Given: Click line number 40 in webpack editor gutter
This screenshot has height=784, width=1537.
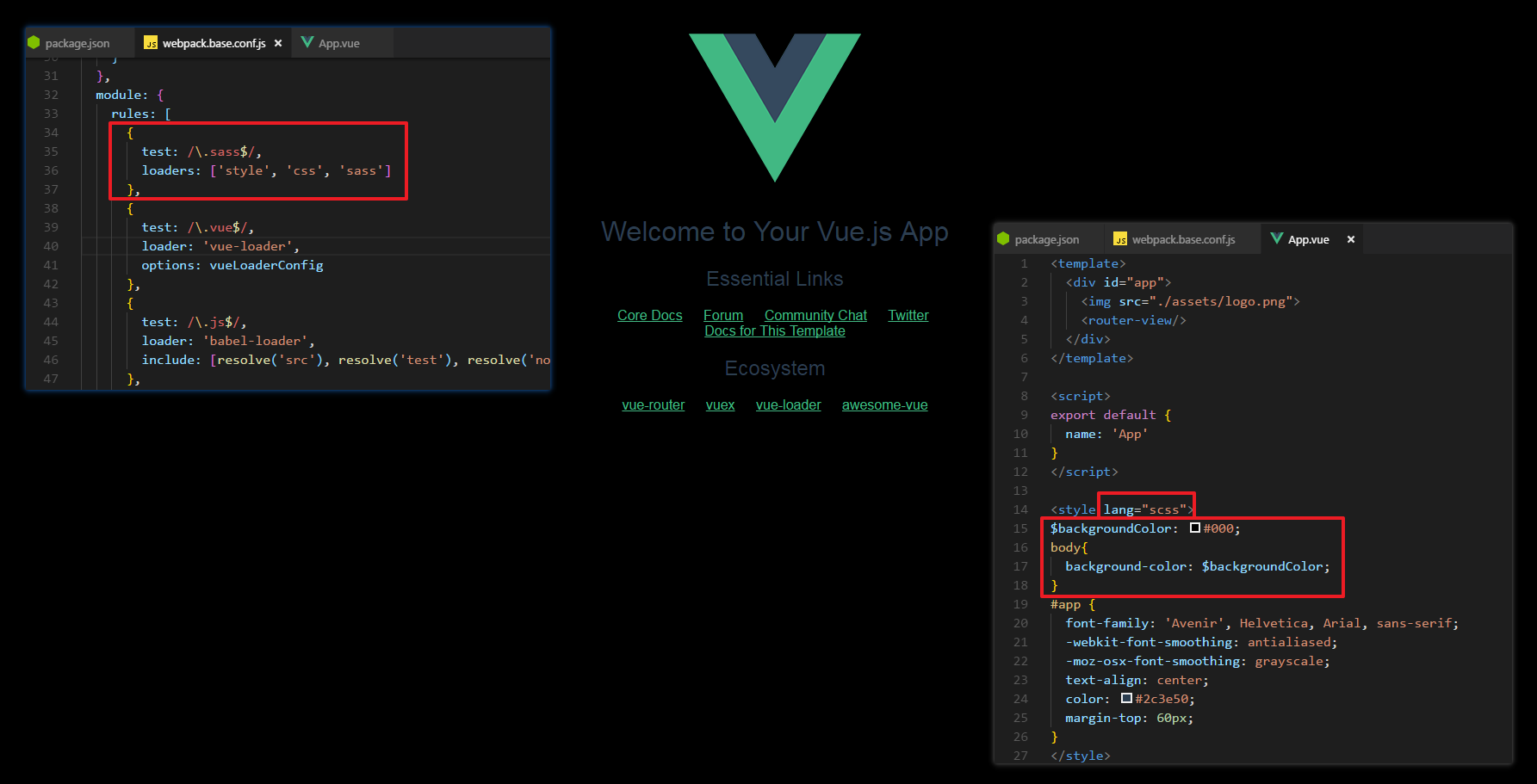Looking at the screenshot, I should coord(51,246).
